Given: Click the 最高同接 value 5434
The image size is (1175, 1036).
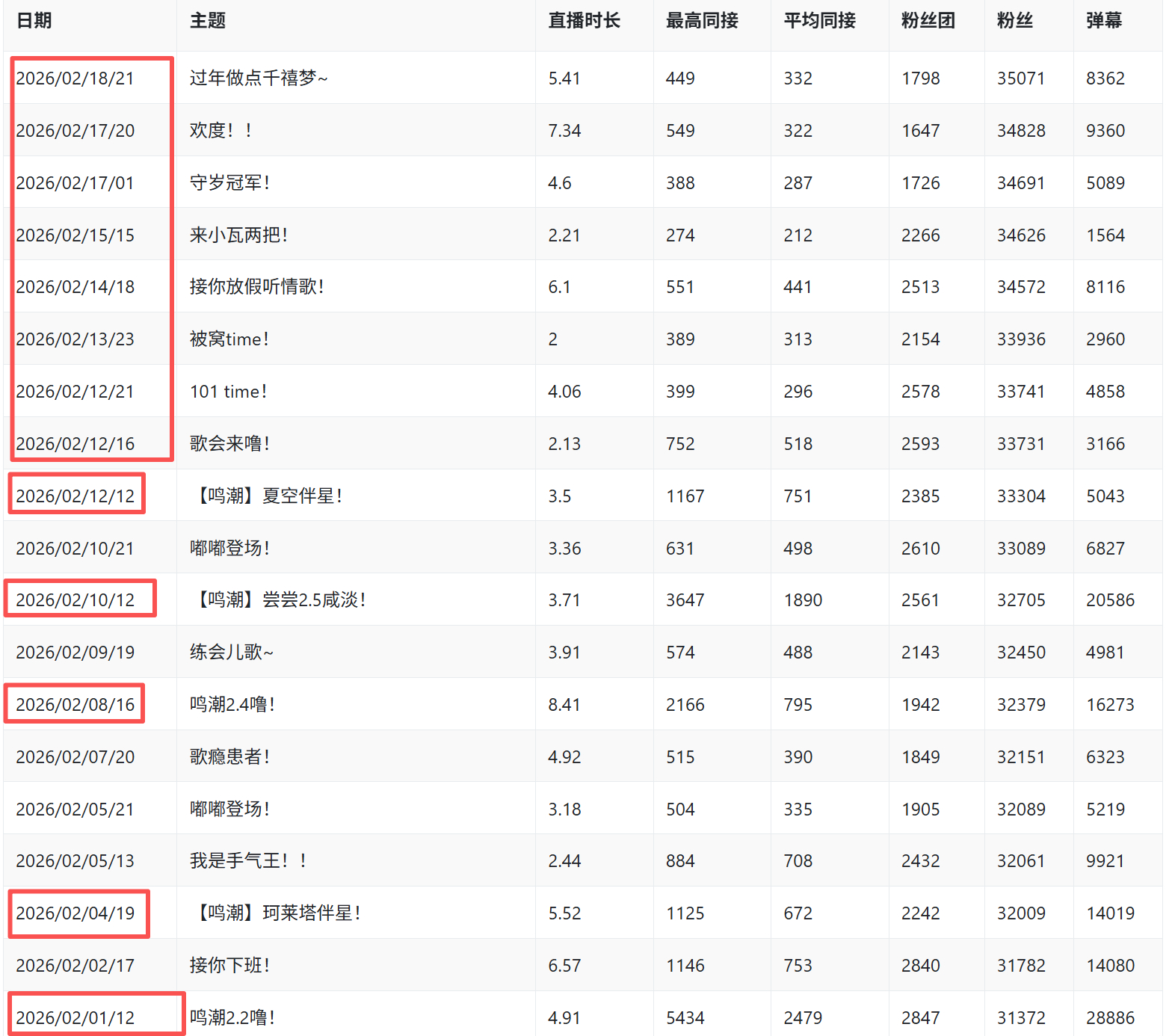Looking at the screenshot, I should click(x=685, y=1018).
